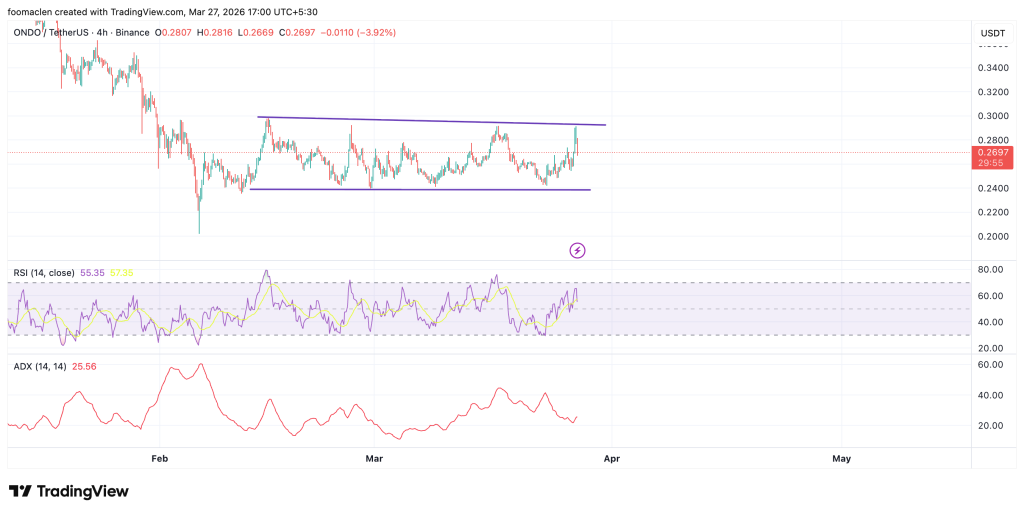The height and width of the screenshot is (514, 1024).
Task: Click the ADX value 25.56 in red
Action: tap(82, 367)
